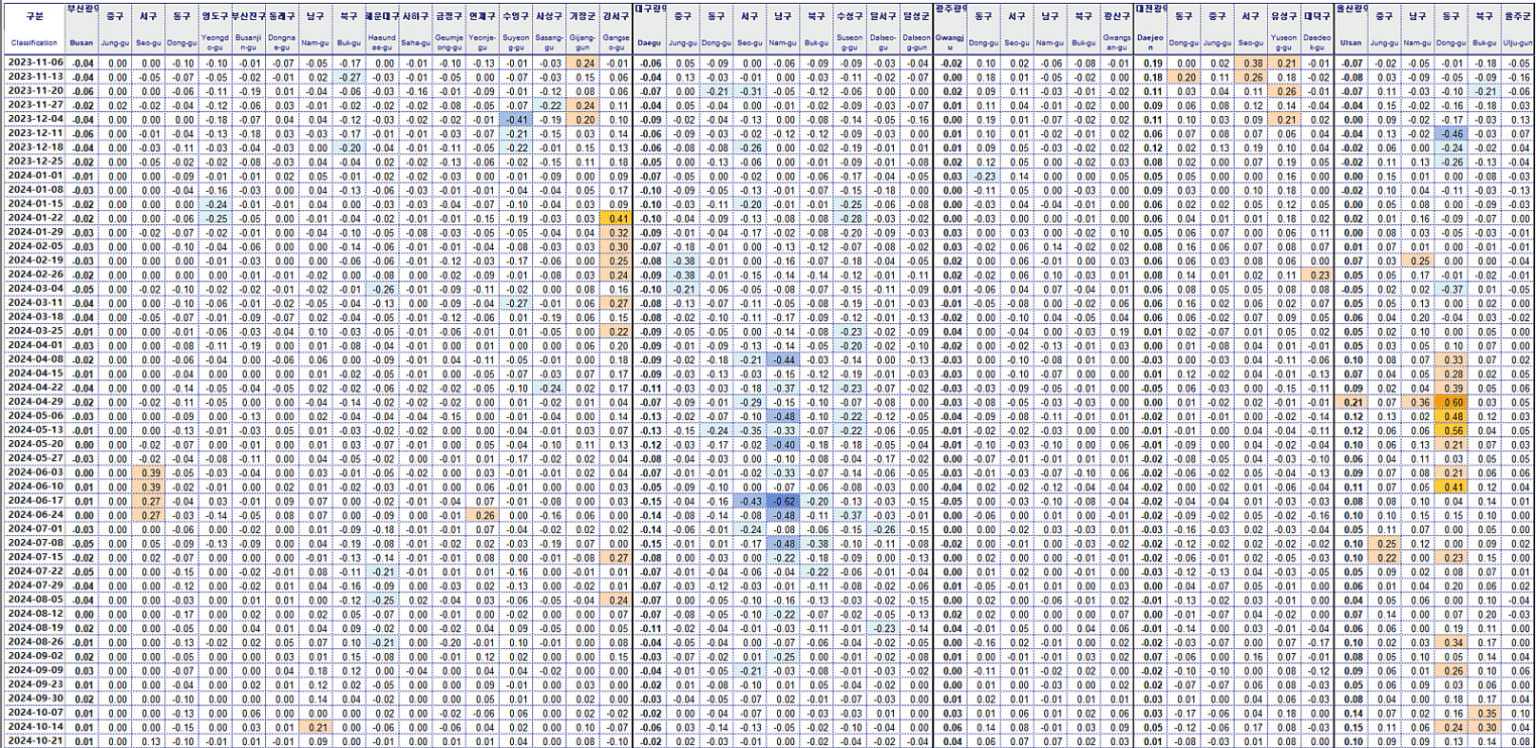1536x748 pixels.
Task: Select the Yeongdo-gu column header
Action: coord(215,44)
